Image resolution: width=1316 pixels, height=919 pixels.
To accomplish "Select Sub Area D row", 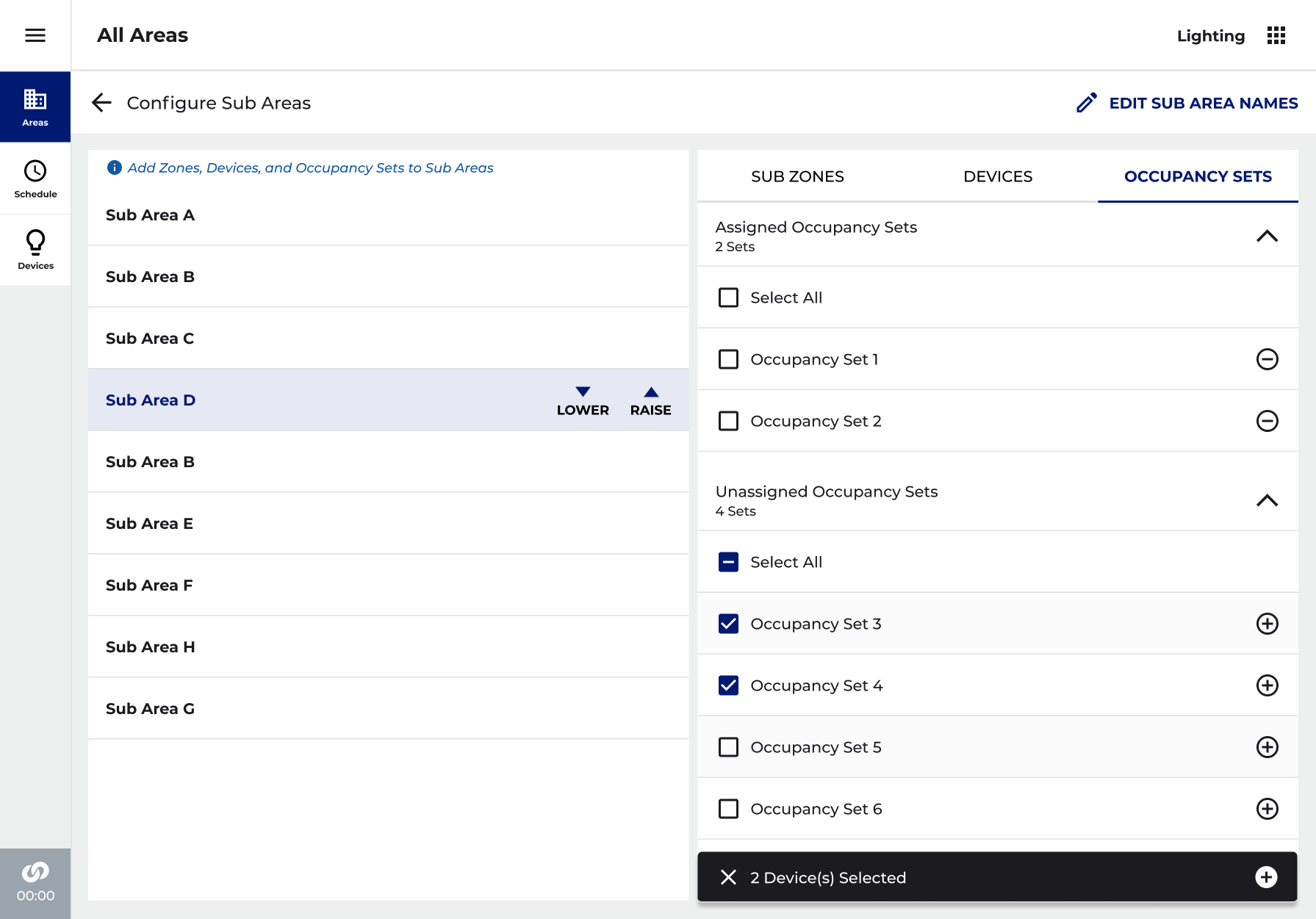I will point(388,400).
